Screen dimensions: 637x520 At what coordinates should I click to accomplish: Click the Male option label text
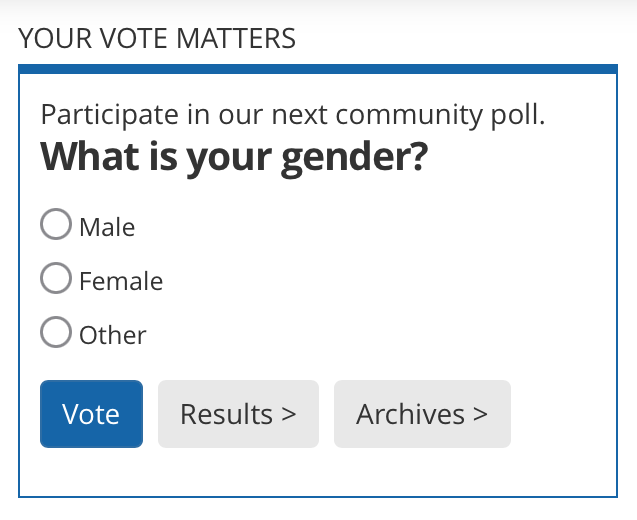(x=107, y=227)
